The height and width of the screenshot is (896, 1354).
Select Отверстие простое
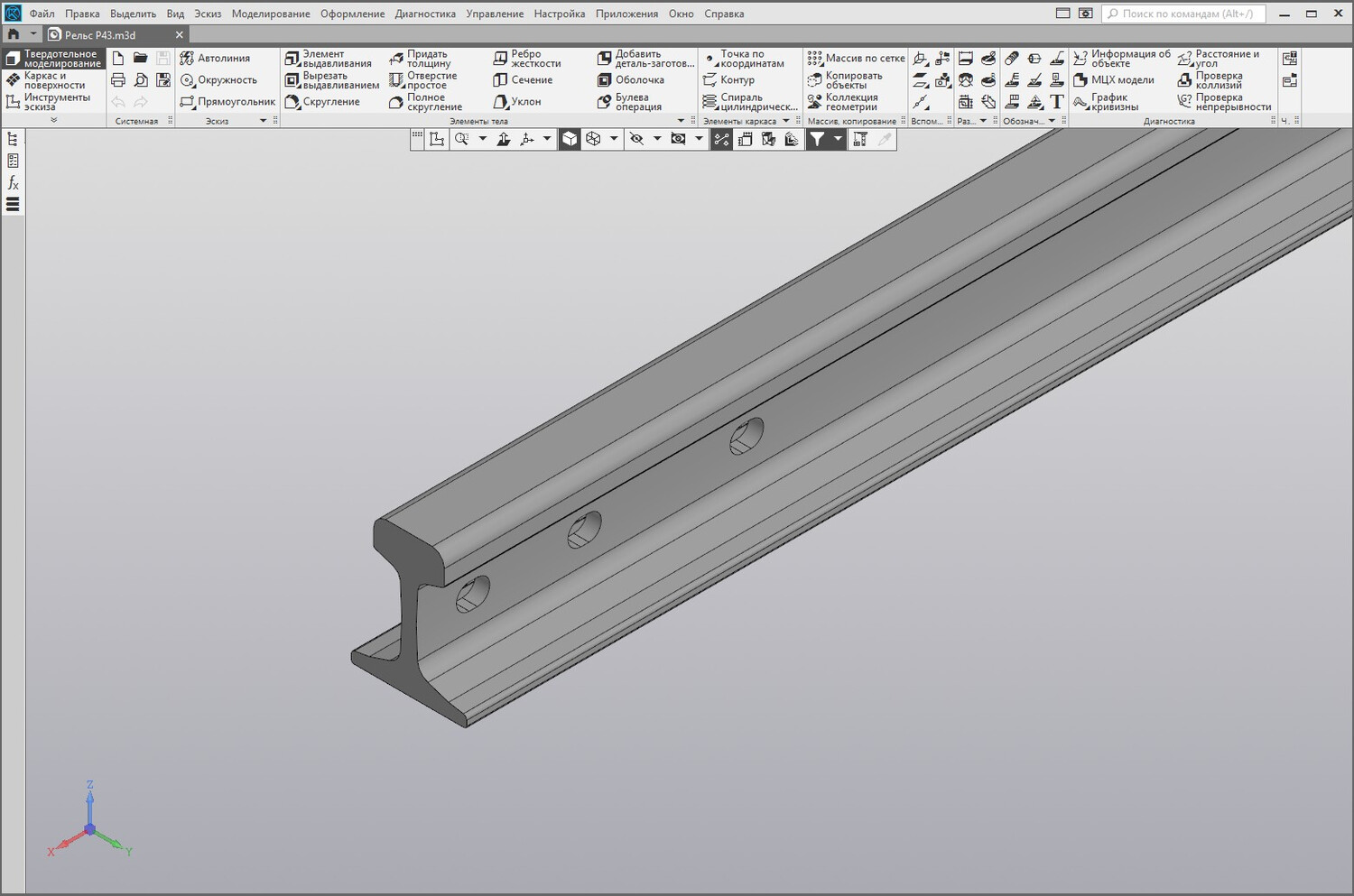pyautogui.click(x=423, y=80)
